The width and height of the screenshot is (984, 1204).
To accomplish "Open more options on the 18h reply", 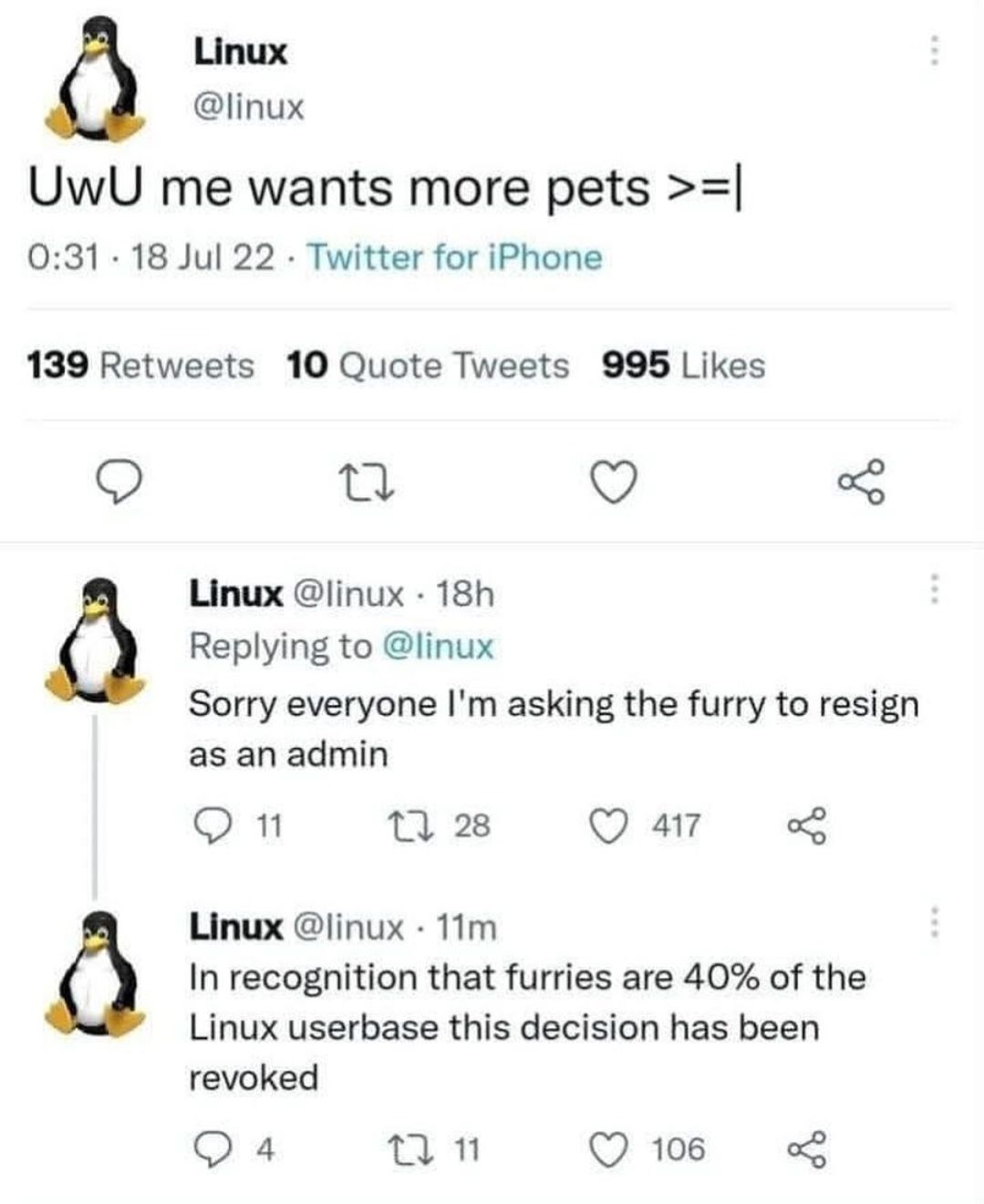I will coord(934,589).
